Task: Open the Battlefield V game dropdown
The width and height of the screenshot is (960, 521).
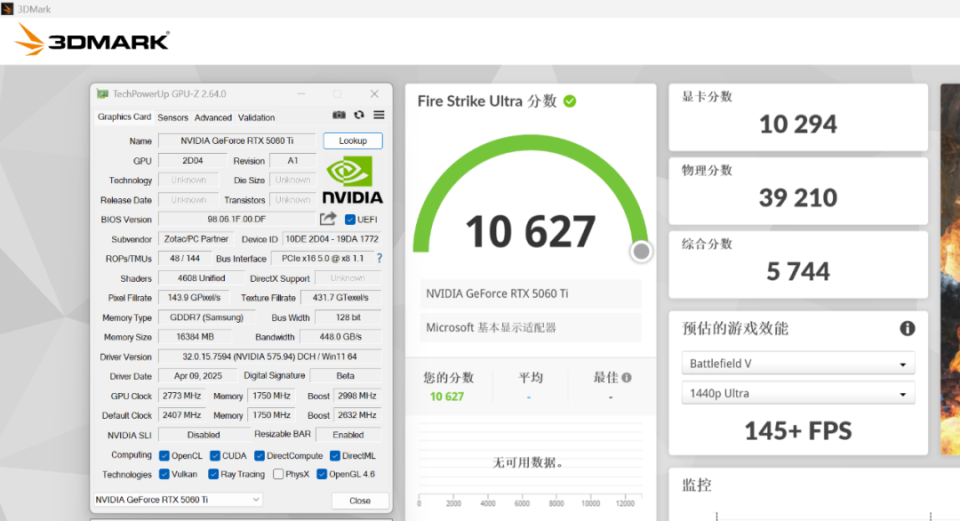Action: 798,363
